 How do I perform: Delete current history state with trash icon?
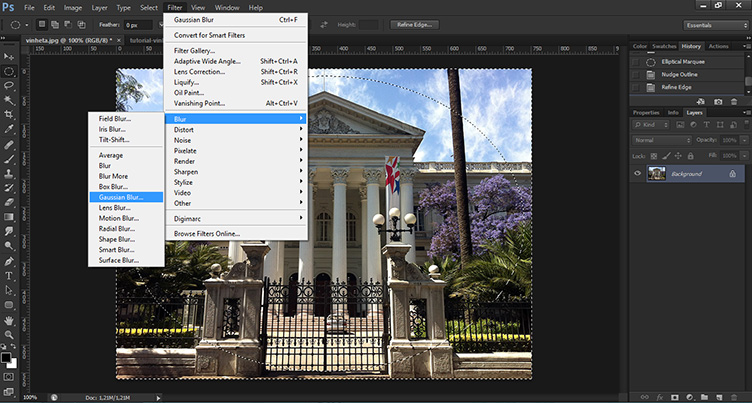pyautogui.click(x=734, y=101)
